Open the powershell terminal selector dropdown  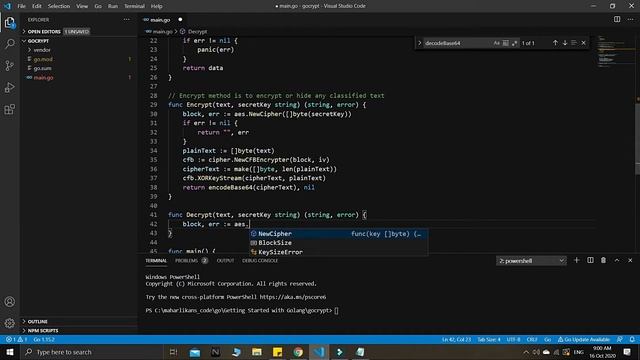coord(531,260)
